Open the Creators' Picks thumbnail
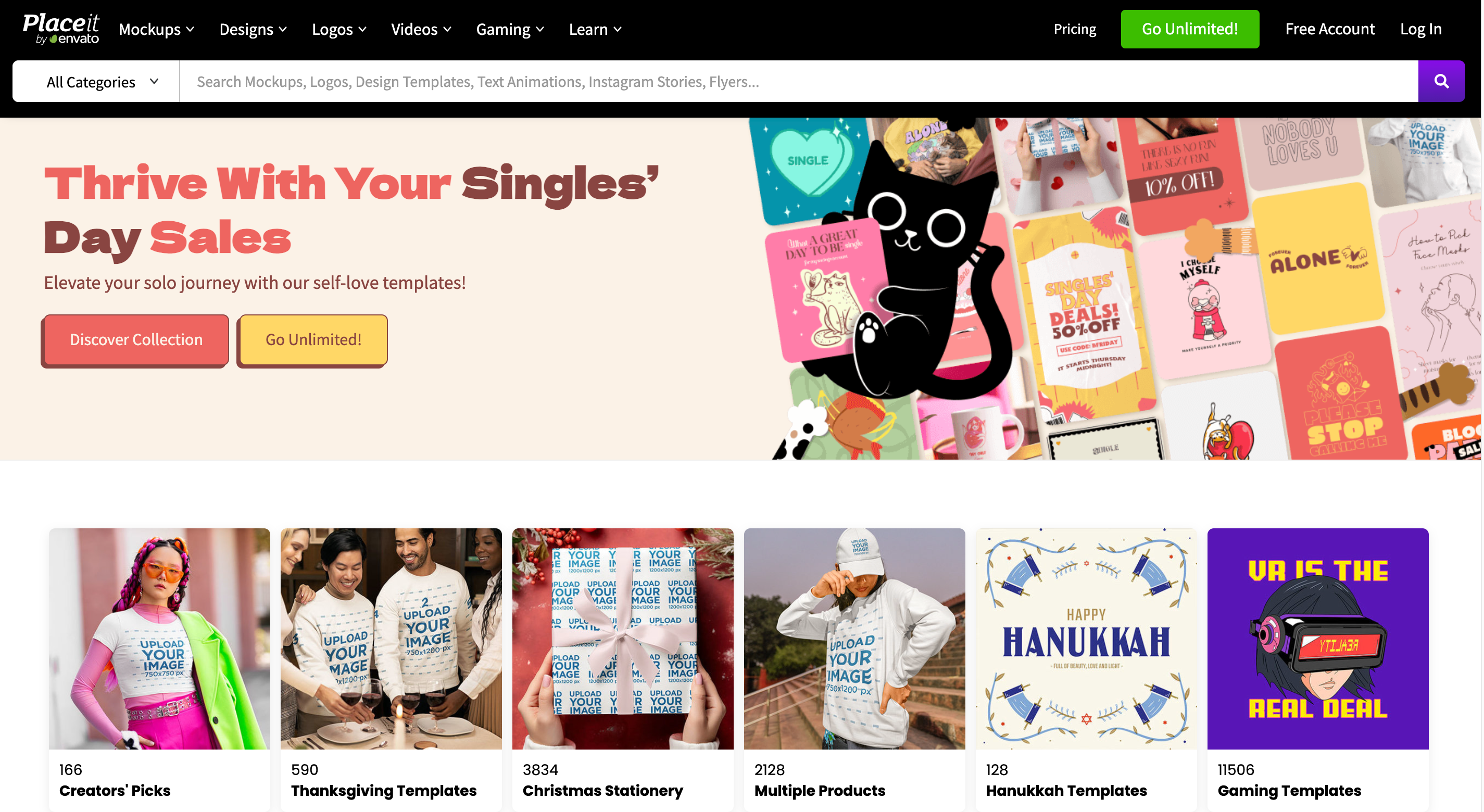 click(159, 639)
